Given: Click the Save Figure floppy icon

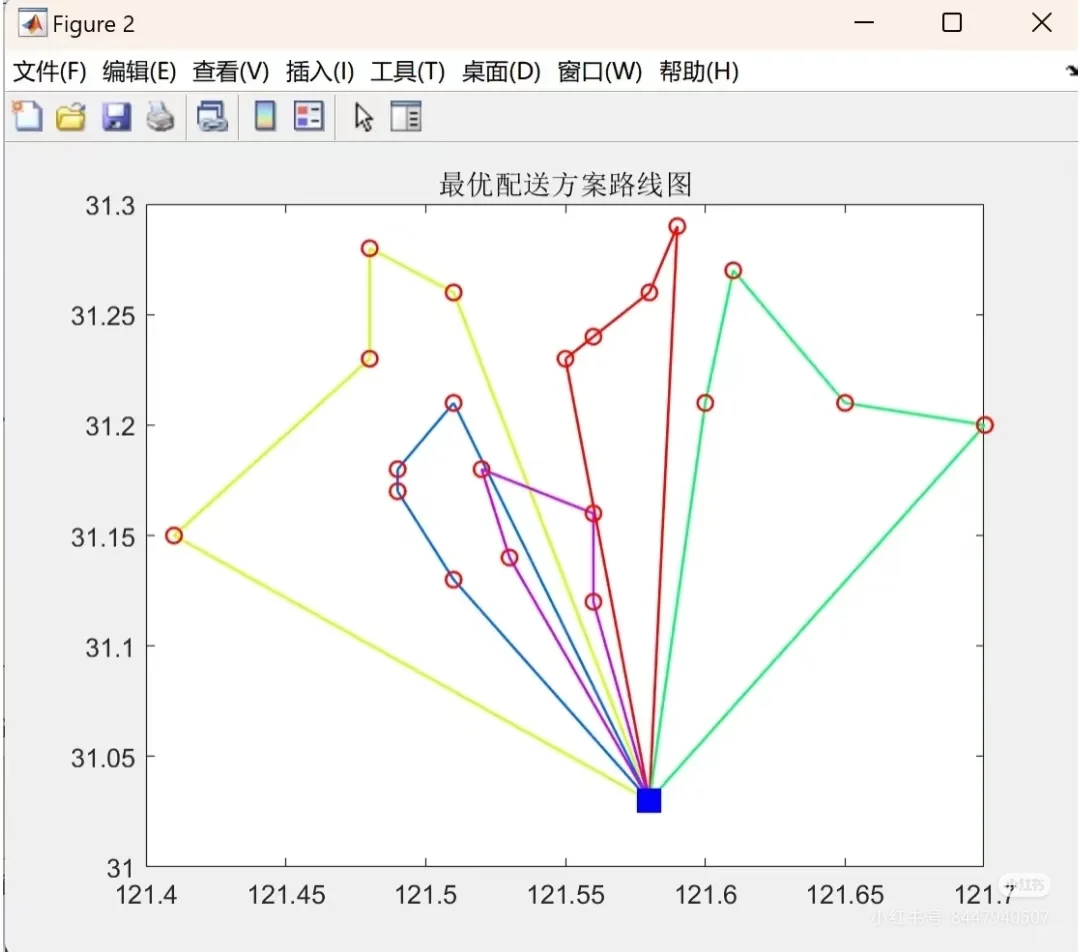Looking at the screenshot, I should pos(116,116).
